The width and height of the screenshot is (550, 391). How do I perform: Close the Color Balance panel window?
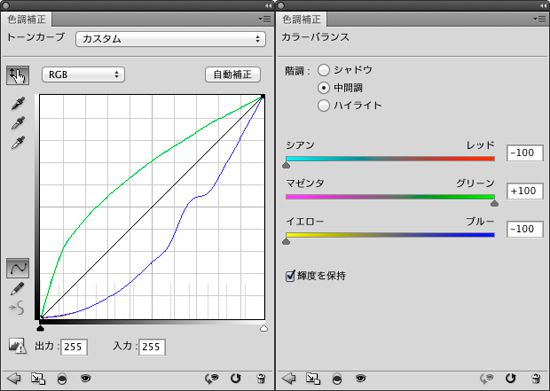click(281, 5)
